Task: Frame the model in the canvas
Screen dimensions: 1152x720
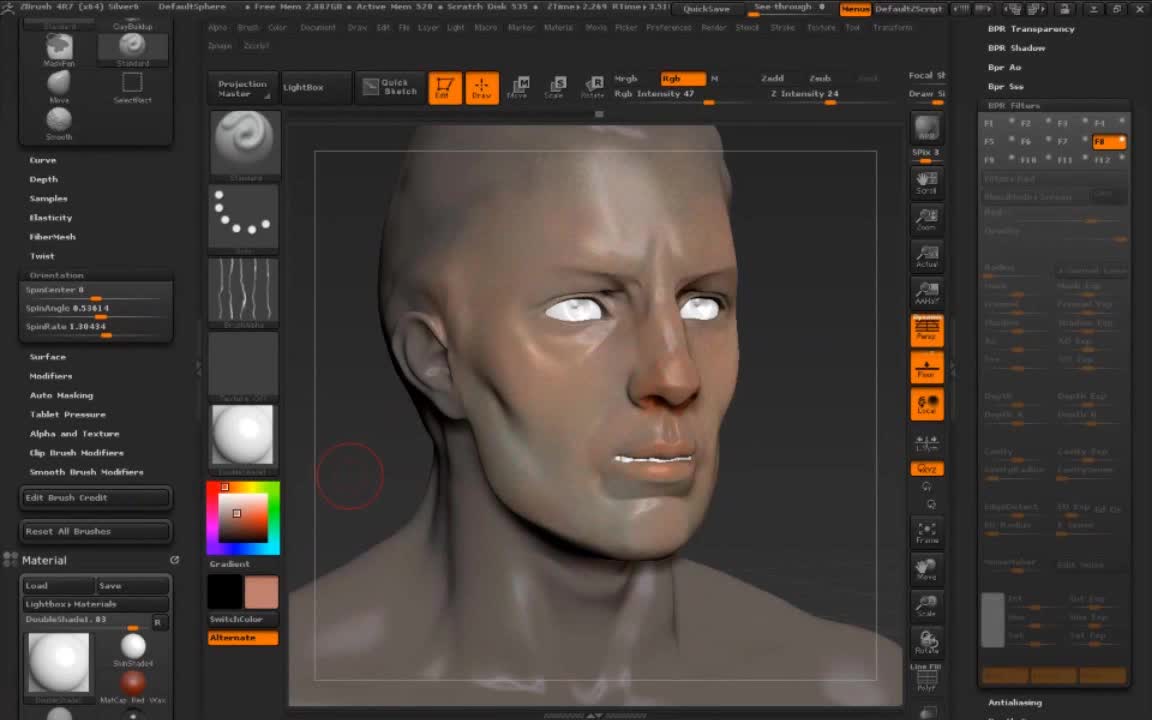Action: point(926,533)
